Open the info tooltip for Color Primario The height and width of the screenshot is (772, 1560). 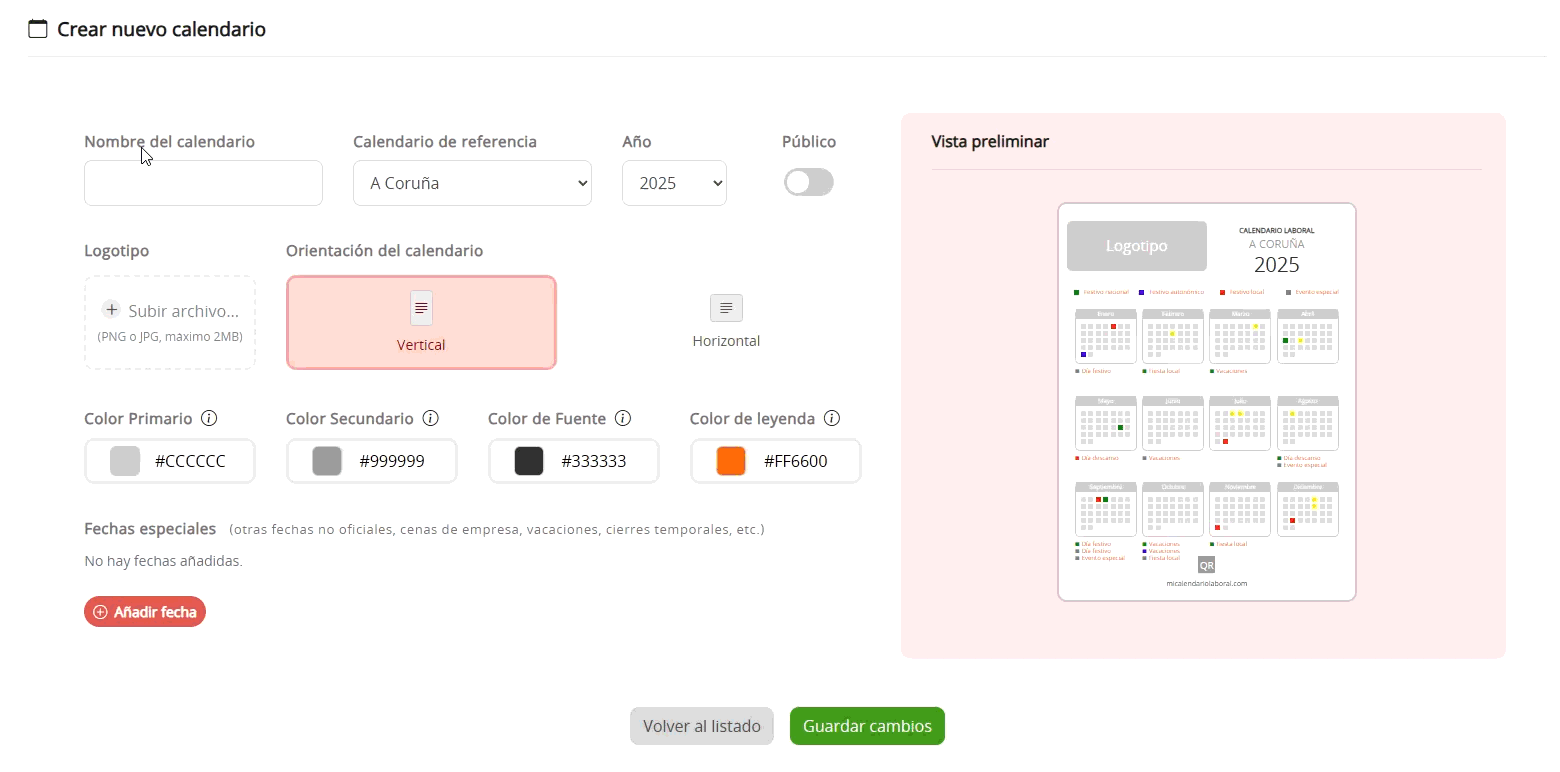tap(210, 419)
